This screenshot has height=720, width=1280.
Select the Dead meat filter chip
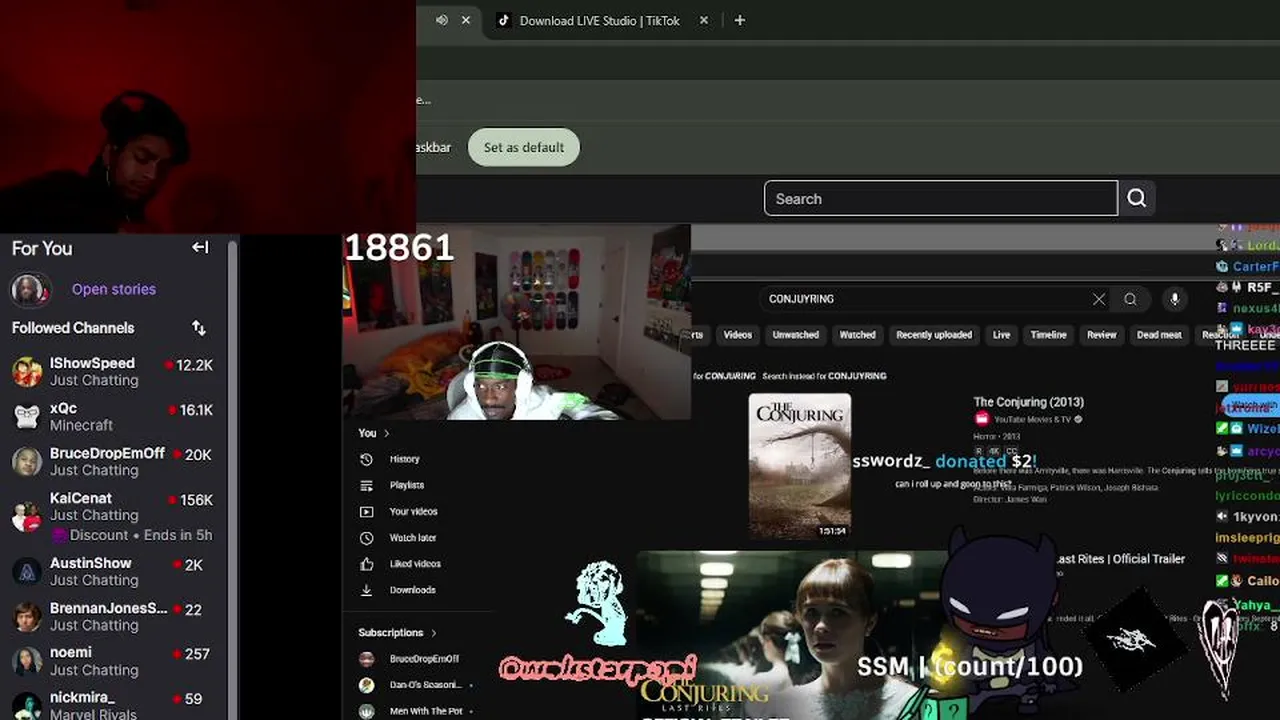(1159, 335)
